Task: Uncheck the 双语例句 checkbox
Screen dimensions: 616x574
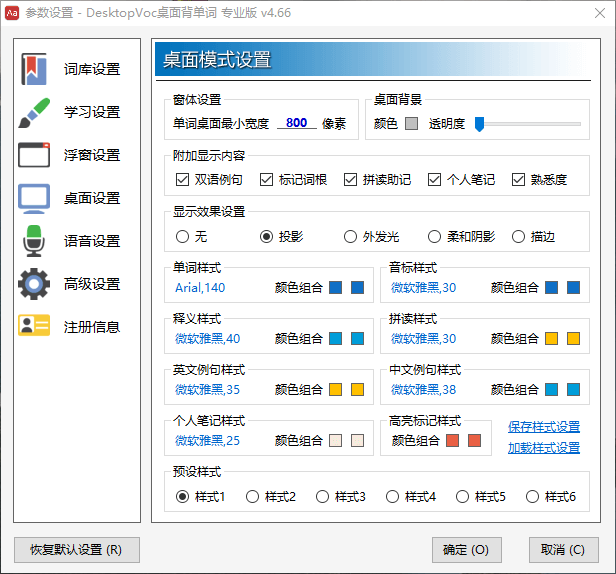Action: (182, 180)
